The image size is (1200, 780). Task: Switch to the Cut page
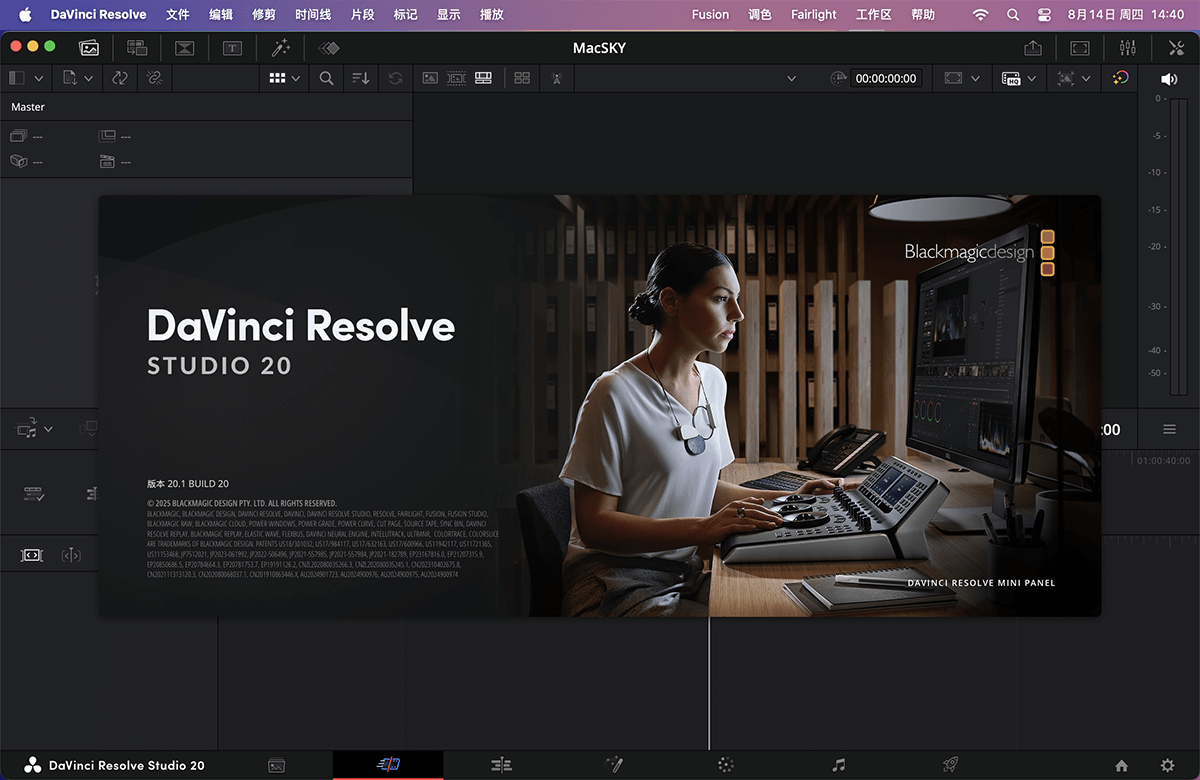388,765
